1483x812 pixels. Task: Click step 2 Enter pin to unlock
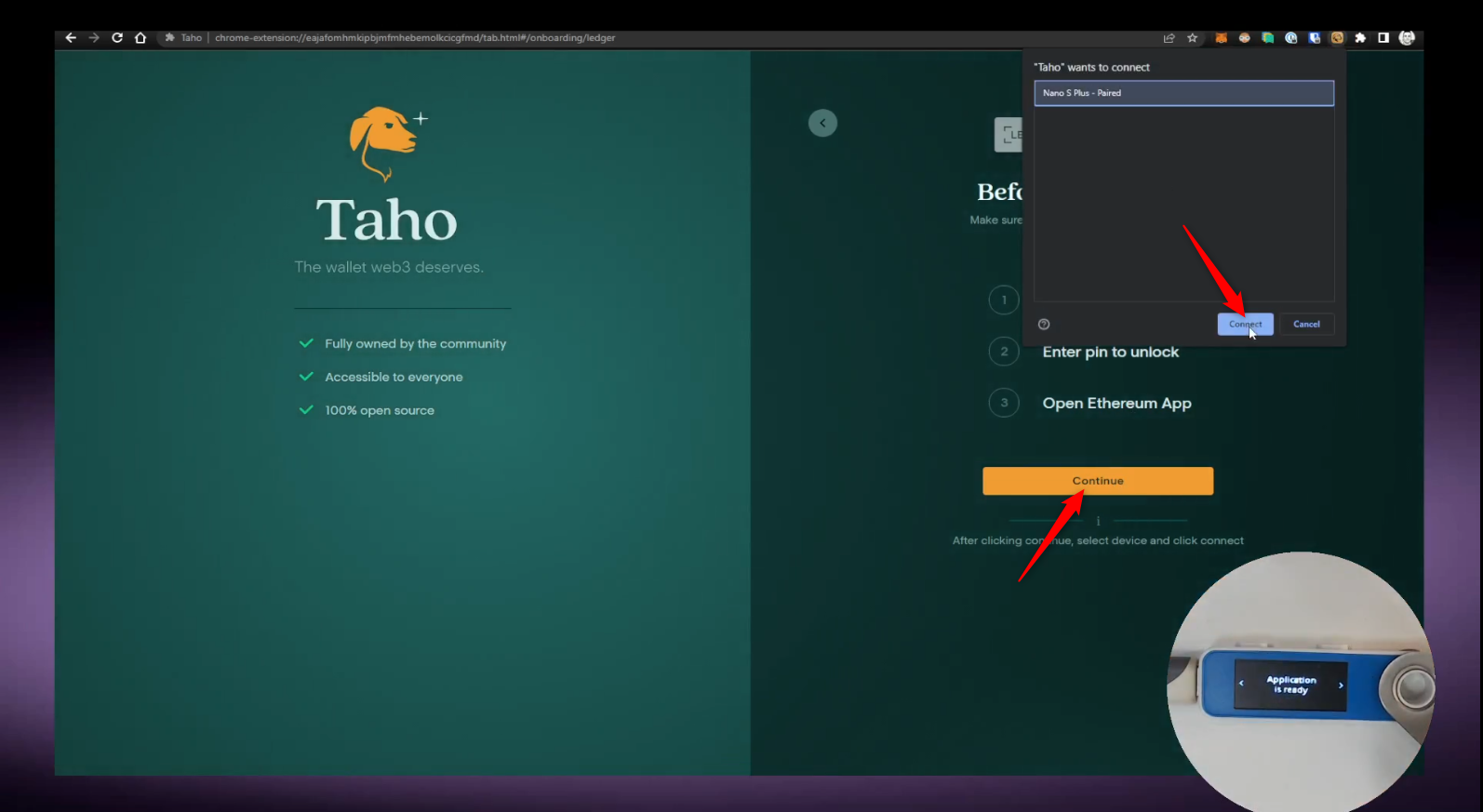[x=1110, y=352]
